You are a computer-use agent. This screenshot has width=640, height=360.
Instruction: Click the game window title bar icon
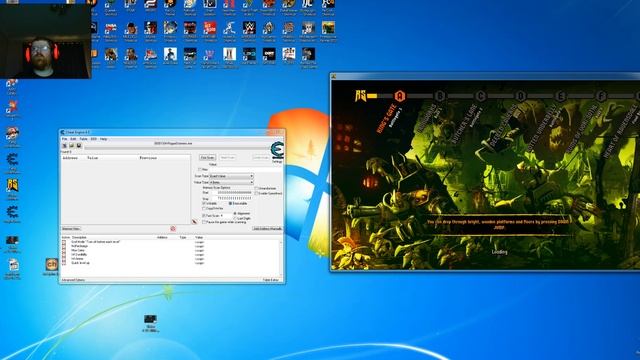pyautogui.click(x=333, y=76)
